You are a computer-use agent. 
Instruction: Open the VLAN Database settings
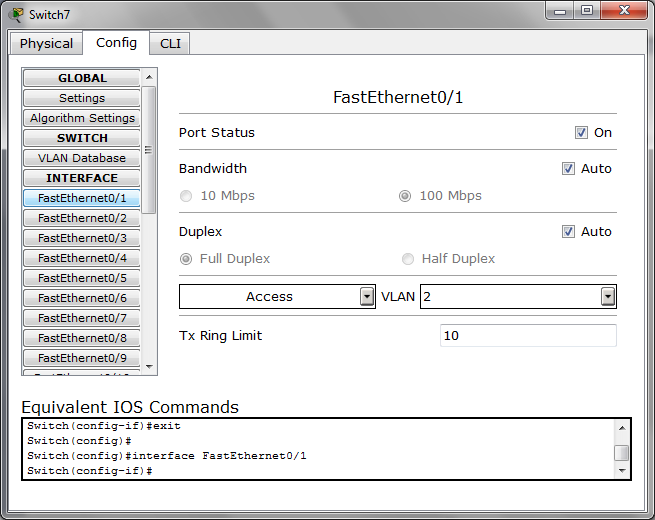[82, 158]
